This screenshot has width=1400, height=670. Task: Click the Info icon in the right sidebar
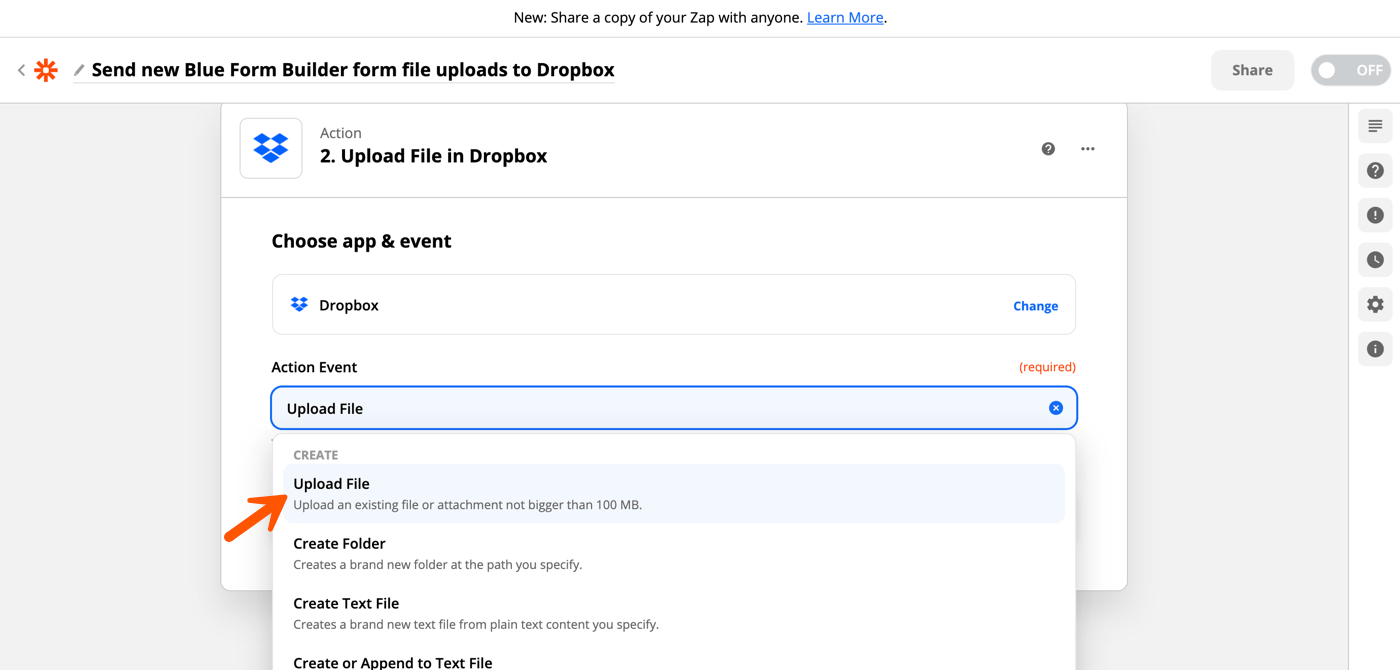1375,349
